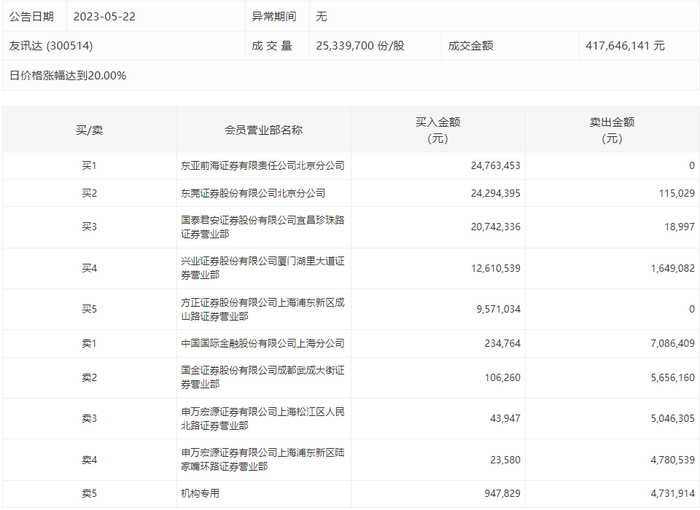Select turnover value 417,646,141 元
The width and height of the screenshot is (700, 510).
click(x=625, y=46)
